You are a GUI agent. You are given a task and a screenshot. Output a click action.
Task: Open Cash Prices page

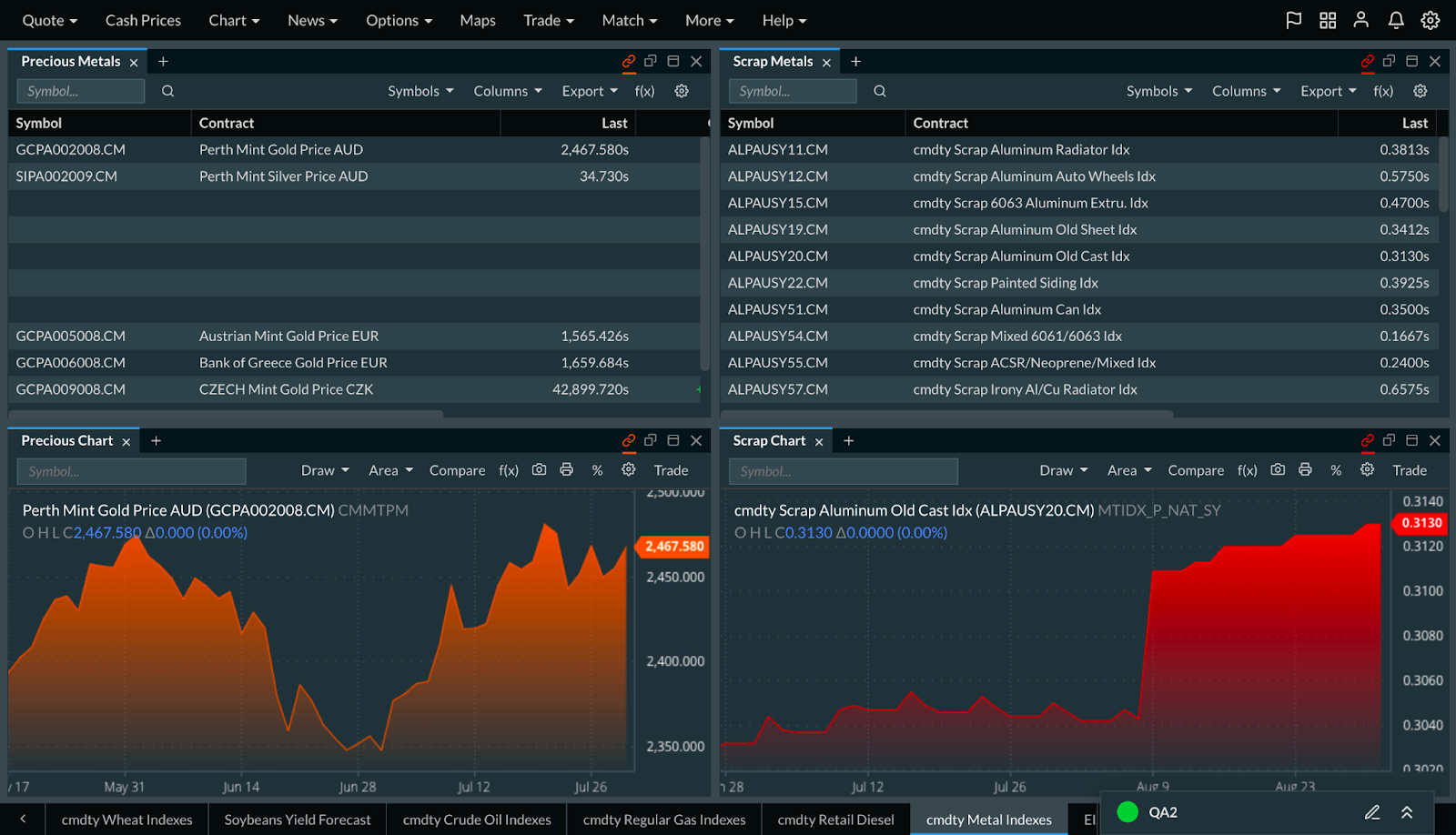143,20
